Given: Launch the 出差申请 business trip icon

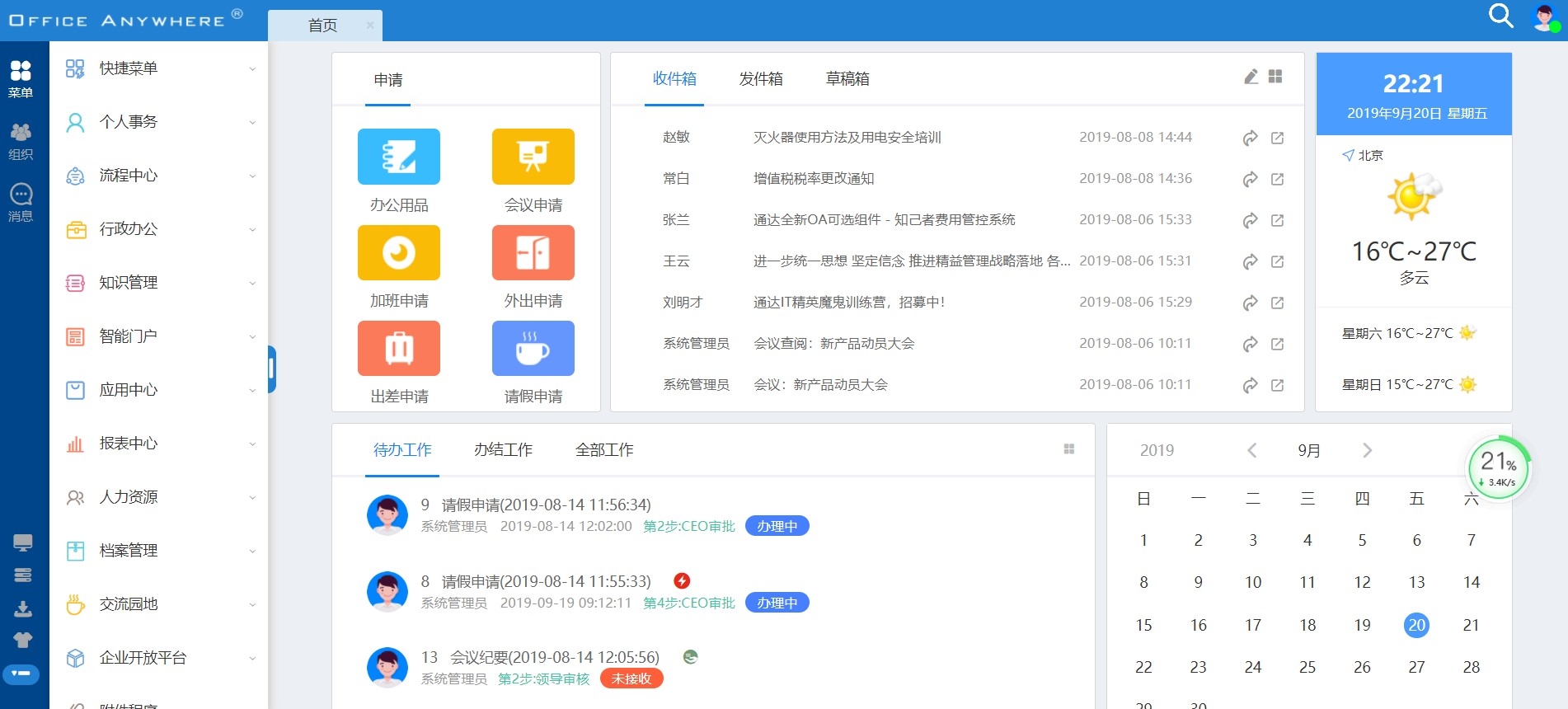Looking at the screenshot, I should click(x=398, y=349).
